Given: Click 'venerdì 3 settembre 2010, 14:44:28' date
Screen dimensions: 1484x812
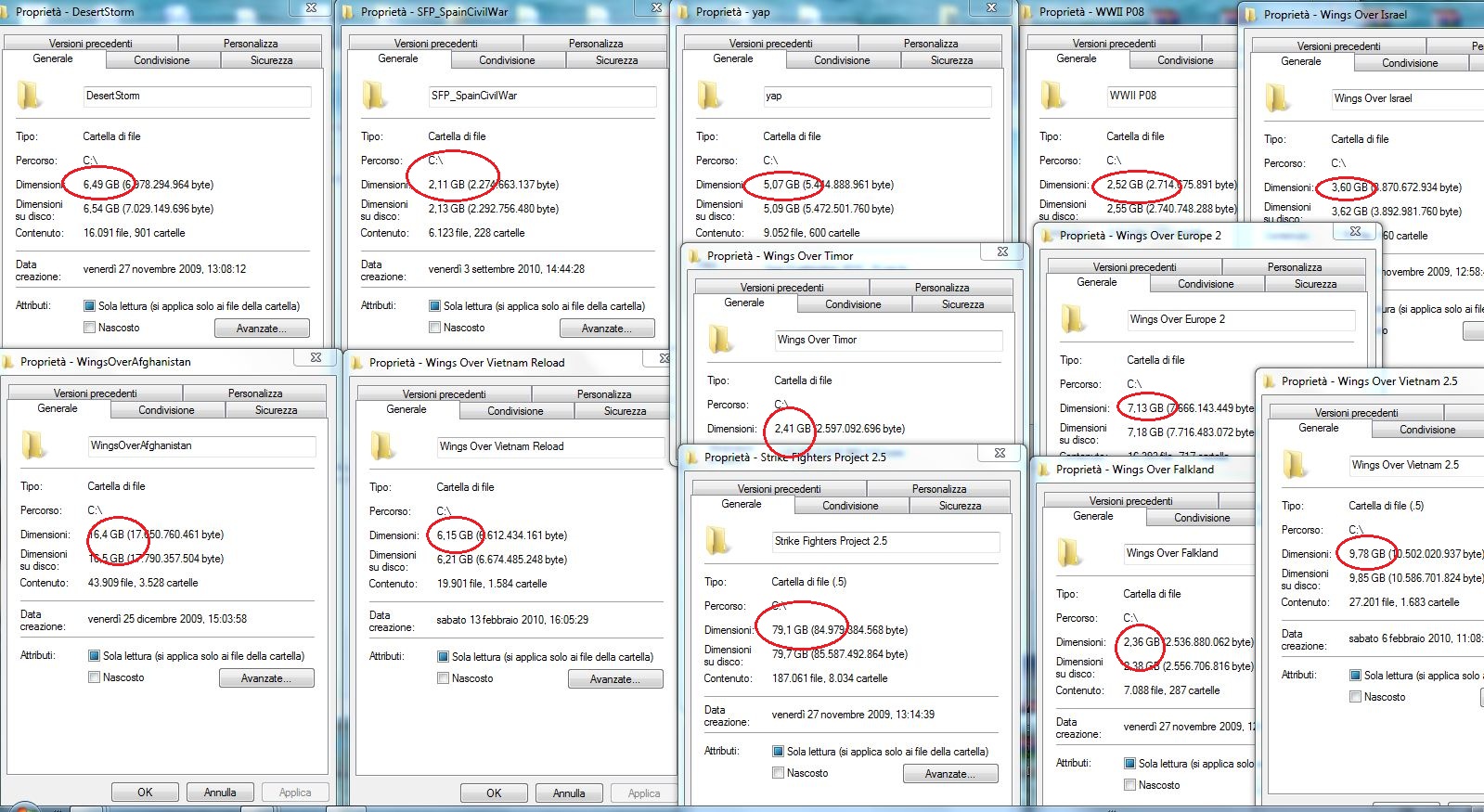Looking at the screenshot, I should [507, 269].
